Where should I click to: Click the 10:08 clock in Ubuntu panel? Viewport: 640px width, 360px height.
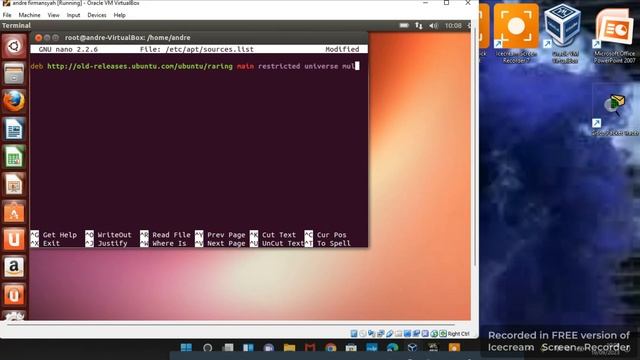tap(453, 25)
